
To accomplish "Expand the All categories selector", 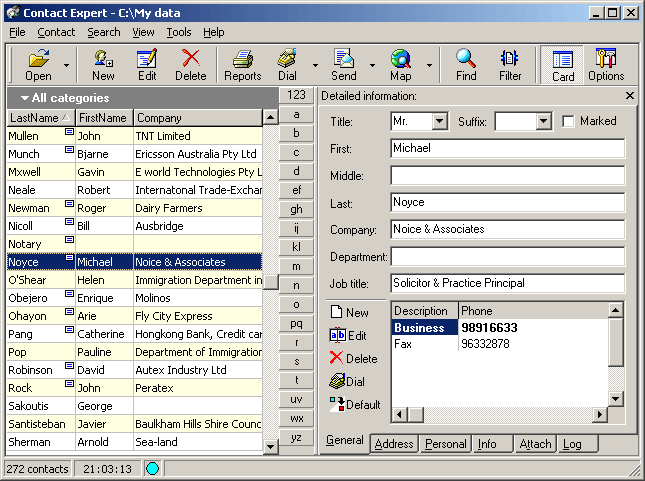I will click(65, 98).
